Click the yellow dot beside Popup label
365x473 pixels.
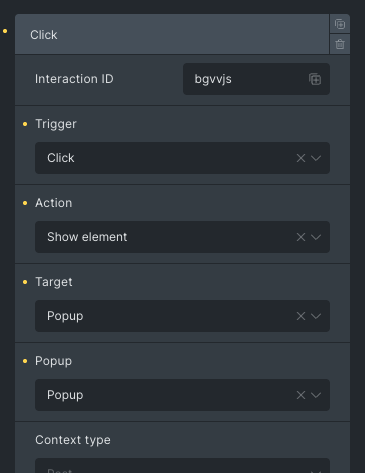coord(25,361)
